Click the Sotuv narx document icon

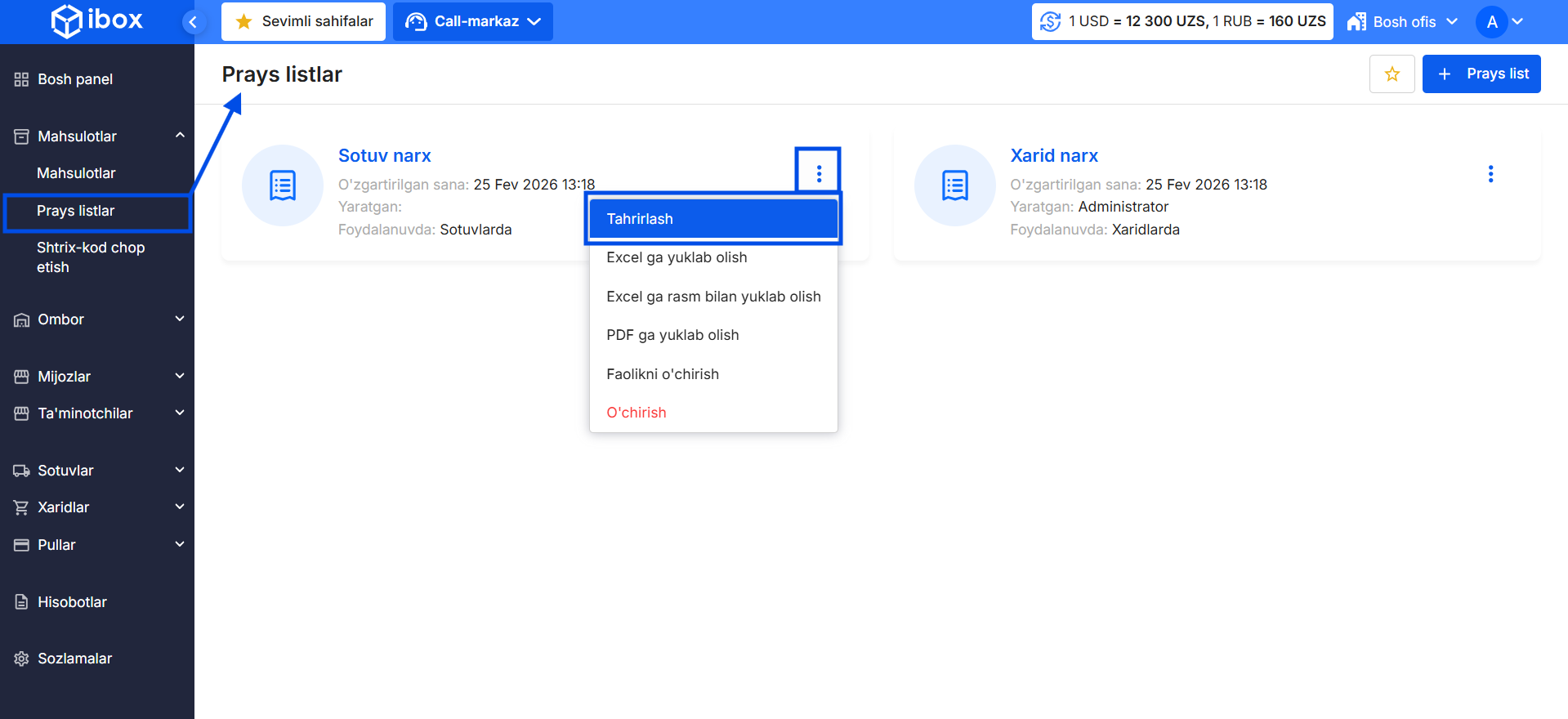pyautogui.click(x=283, y=185)
